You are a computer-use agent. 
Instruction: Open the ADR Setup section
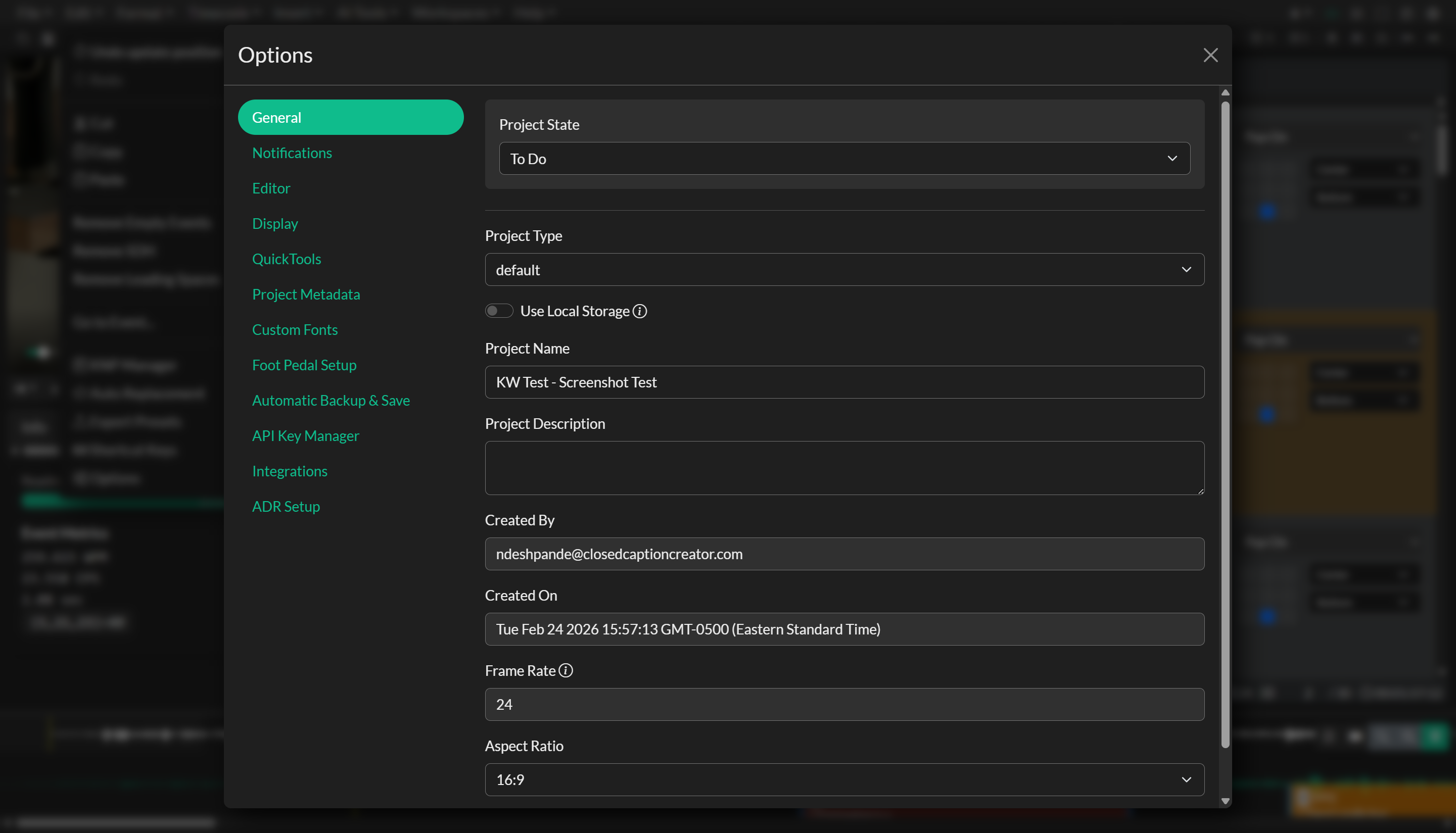point(286,506)
